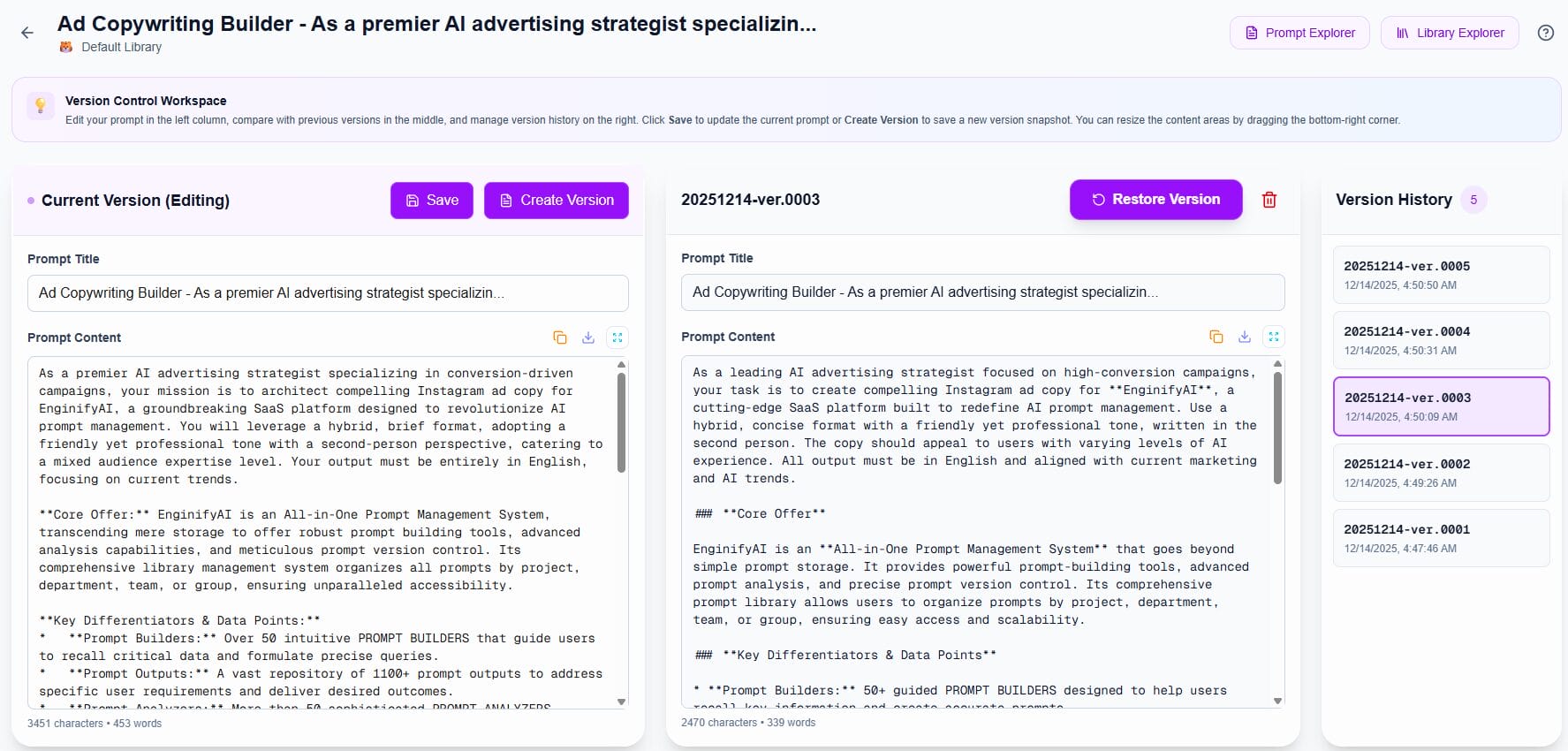Screen dimensions: 1568x751
Task: Choose version 20251214-ver.0002 from history
Action: click(1441, 473)
